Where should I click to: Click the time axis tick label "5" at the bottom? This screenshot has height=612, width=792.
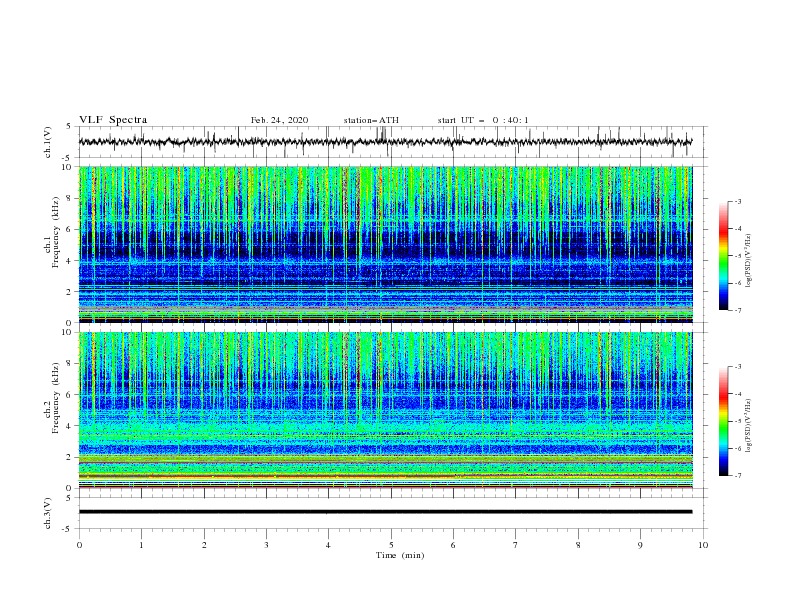click(391, 545)
